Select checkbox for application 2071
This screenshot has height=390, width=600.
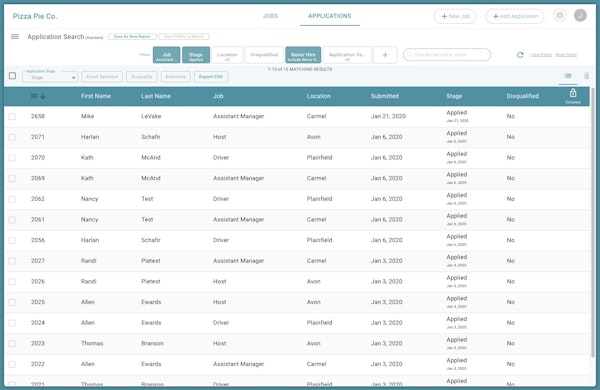point(12,137)
